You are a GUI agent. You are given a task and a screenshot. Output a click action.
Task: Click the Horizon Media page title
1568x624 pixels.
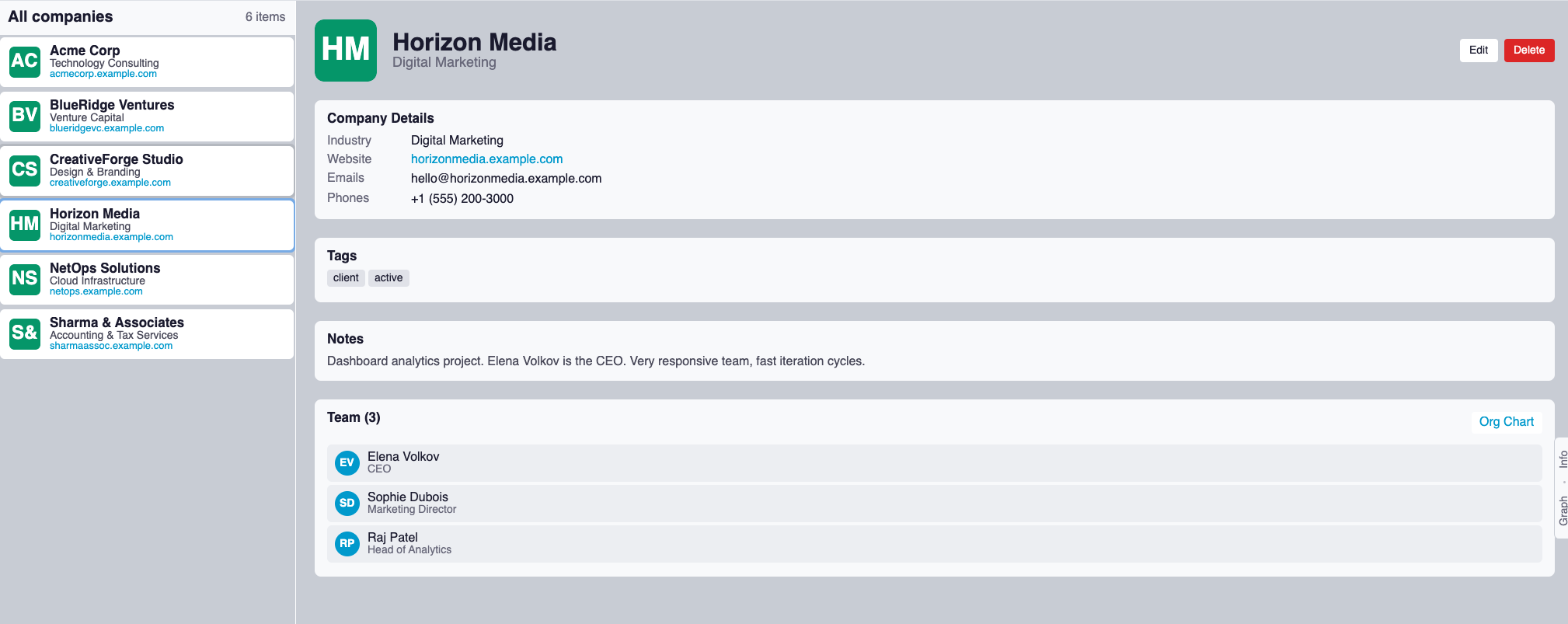[474, 42]
